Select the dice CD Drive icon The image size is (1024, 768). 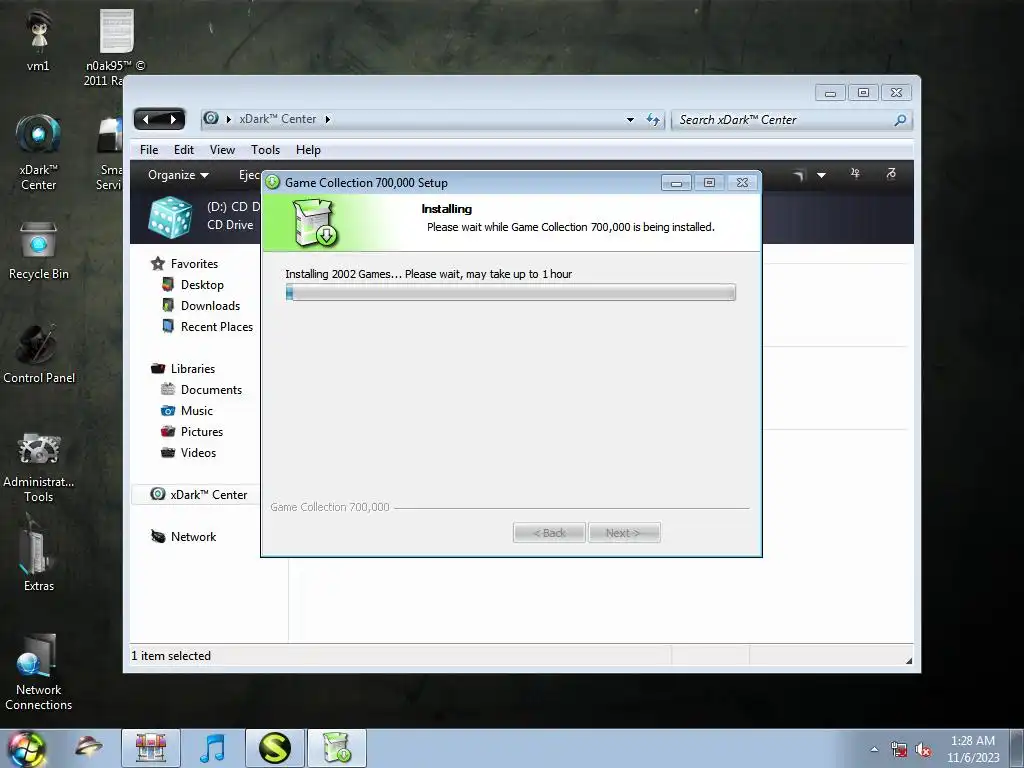tap(170, 217)
